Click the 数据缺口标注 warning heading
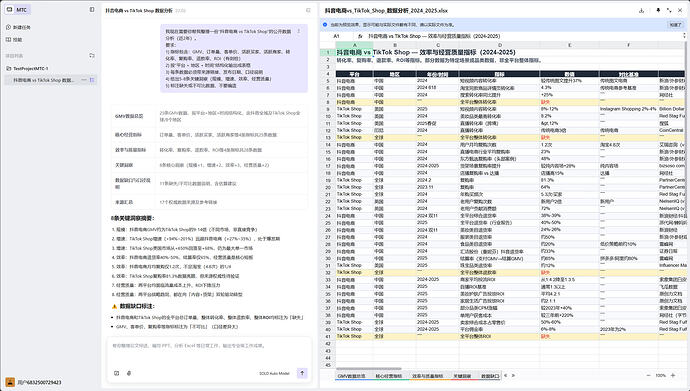The height and width of the screenshot is (391, 690). [x=133, y=306]
